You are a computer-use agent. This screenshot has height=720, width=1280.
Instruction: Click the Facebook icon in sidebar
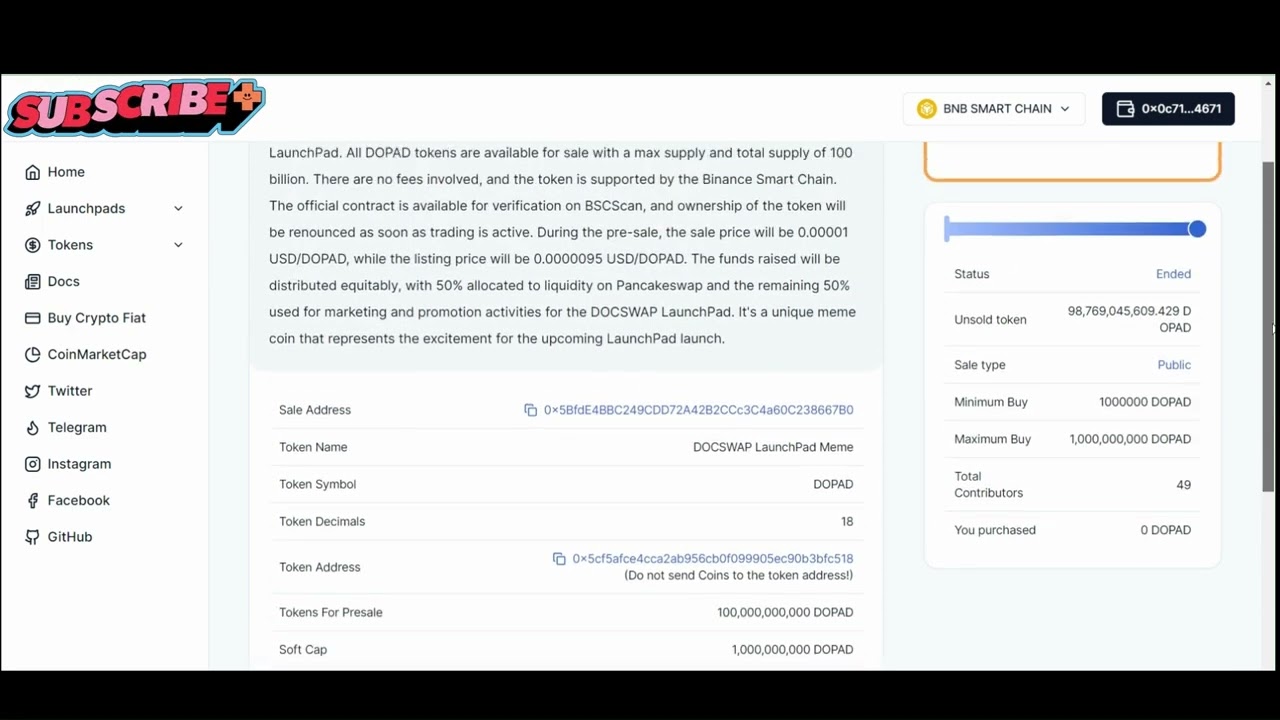click(33, 500)
